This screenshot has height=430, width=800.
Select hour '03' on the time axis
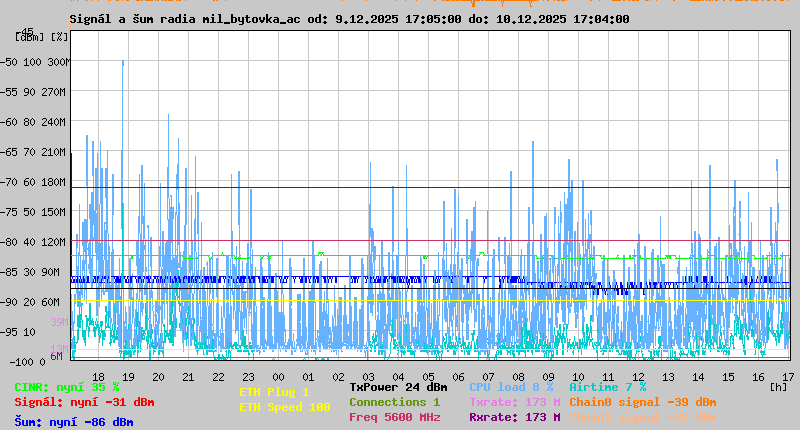tap(368, 377)
